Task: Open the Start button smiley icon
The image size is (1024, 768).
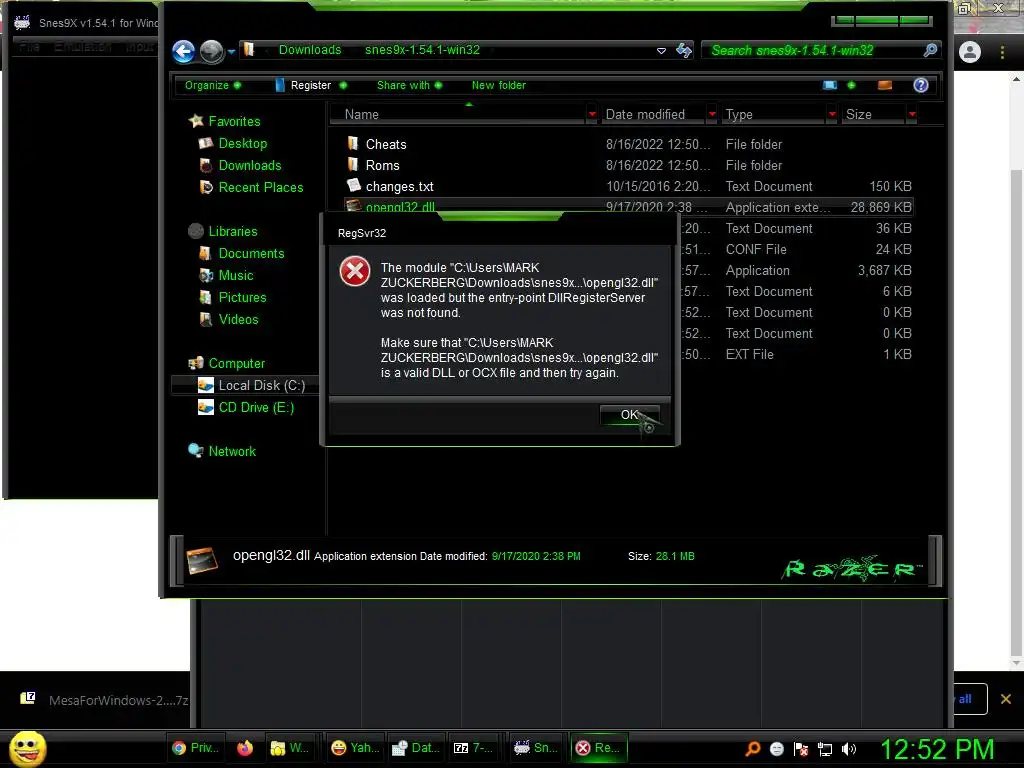Action: (x=27, y=748)
